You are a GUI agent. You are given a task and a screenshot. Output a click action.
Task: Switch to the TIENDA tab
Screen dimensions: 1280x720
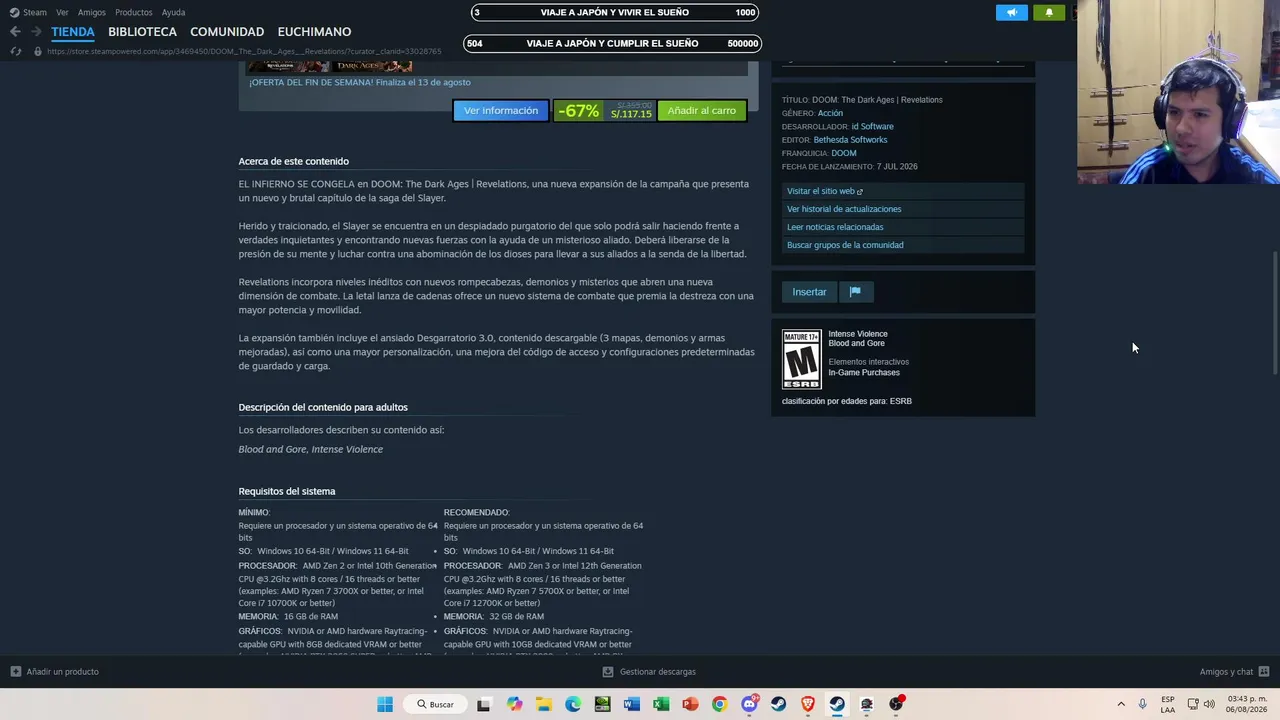point(73,32)
